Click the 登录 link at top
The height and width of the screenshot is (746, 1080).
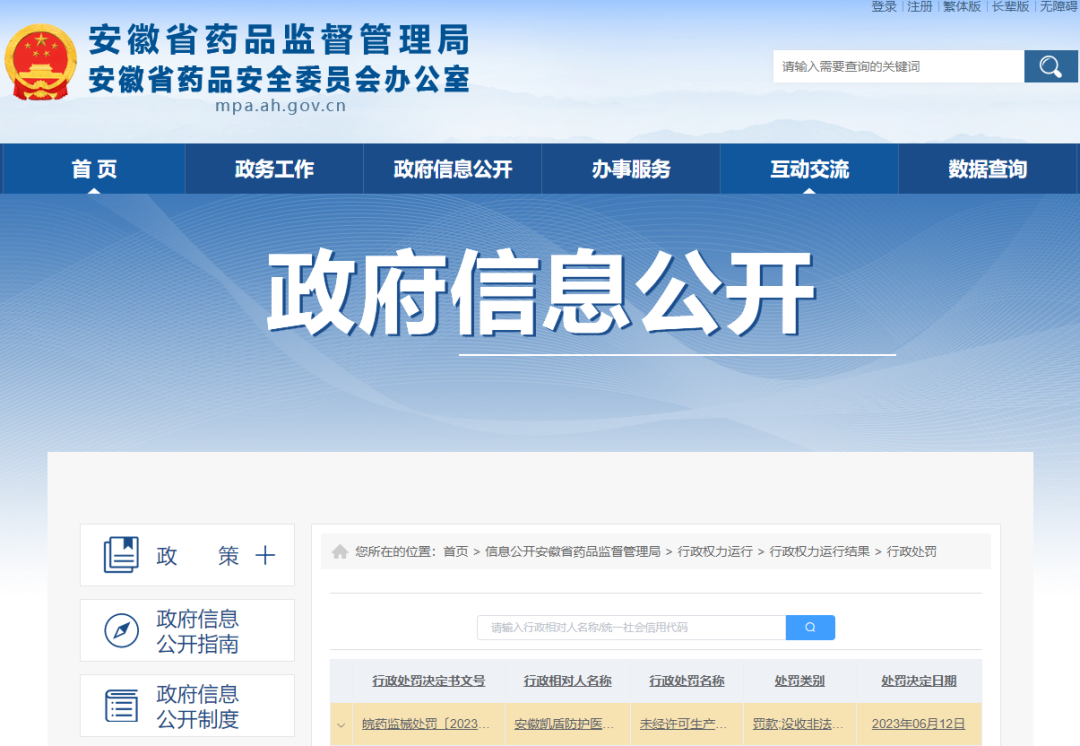884,7
